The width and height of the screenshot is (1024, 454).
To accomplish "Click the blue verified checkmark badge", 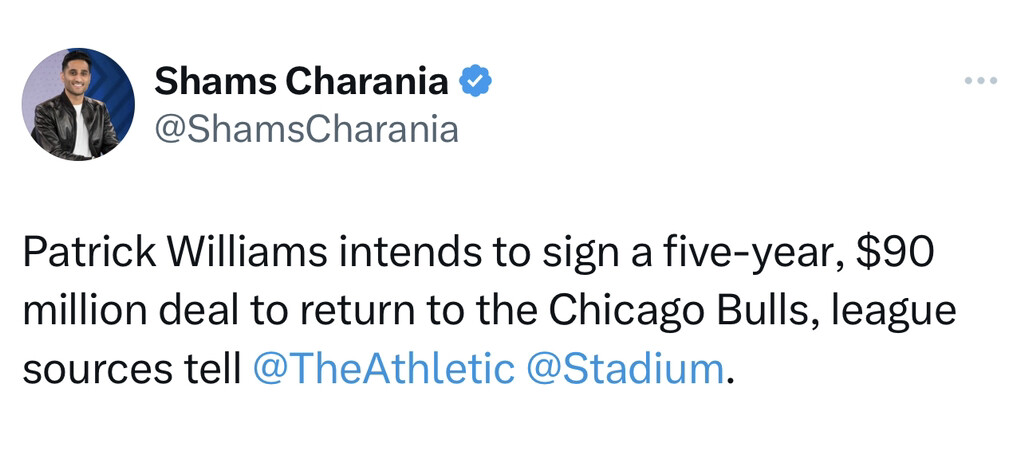I will [x=475, y=82].
